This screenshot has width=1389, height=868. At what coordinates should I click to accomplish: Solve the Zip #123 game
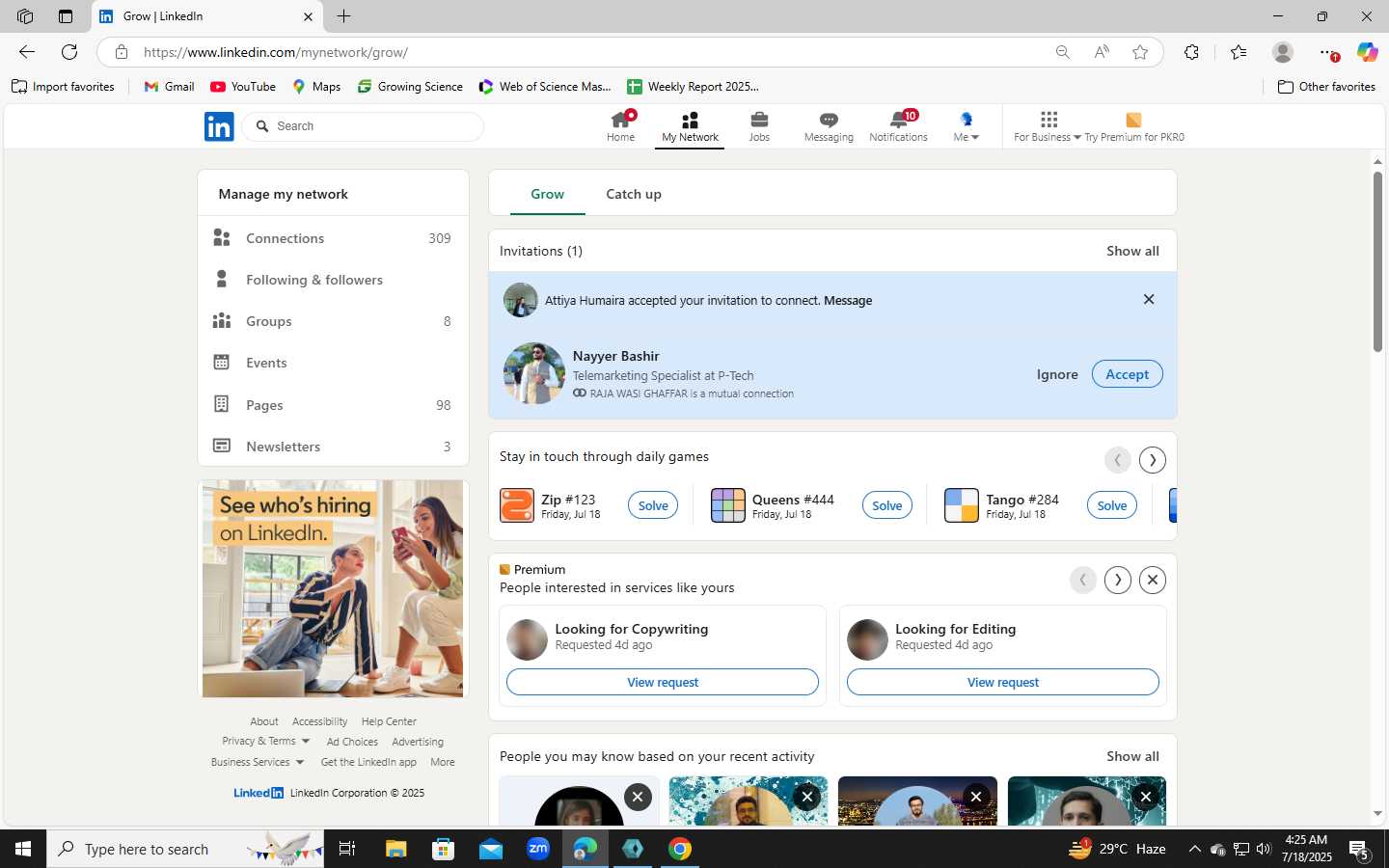[x=653, y=505]
